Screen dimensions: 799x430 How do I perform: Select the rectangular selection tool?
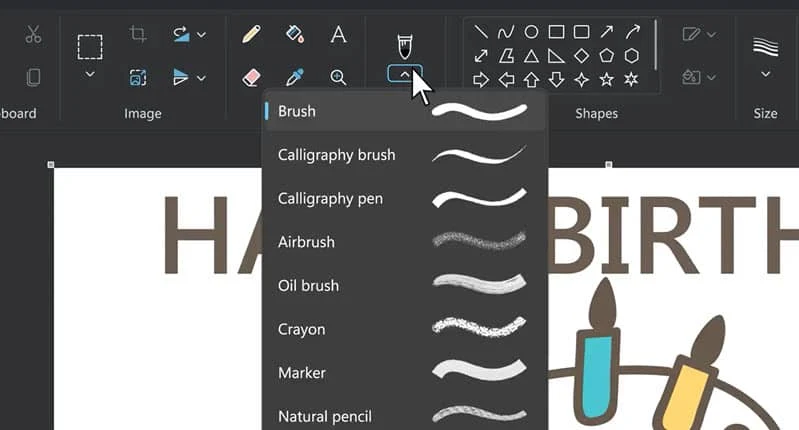tap(90, 47)
